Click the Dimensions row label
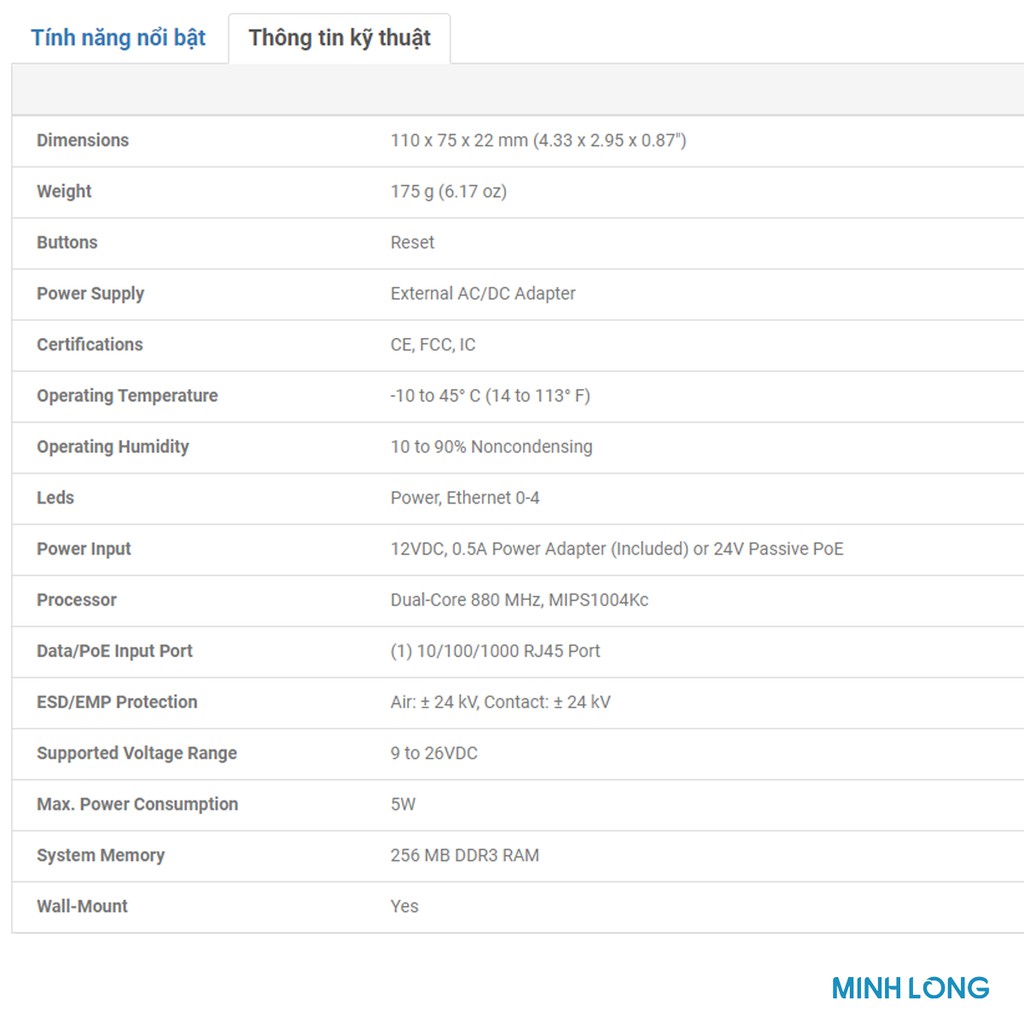 (x=83, y=140)
